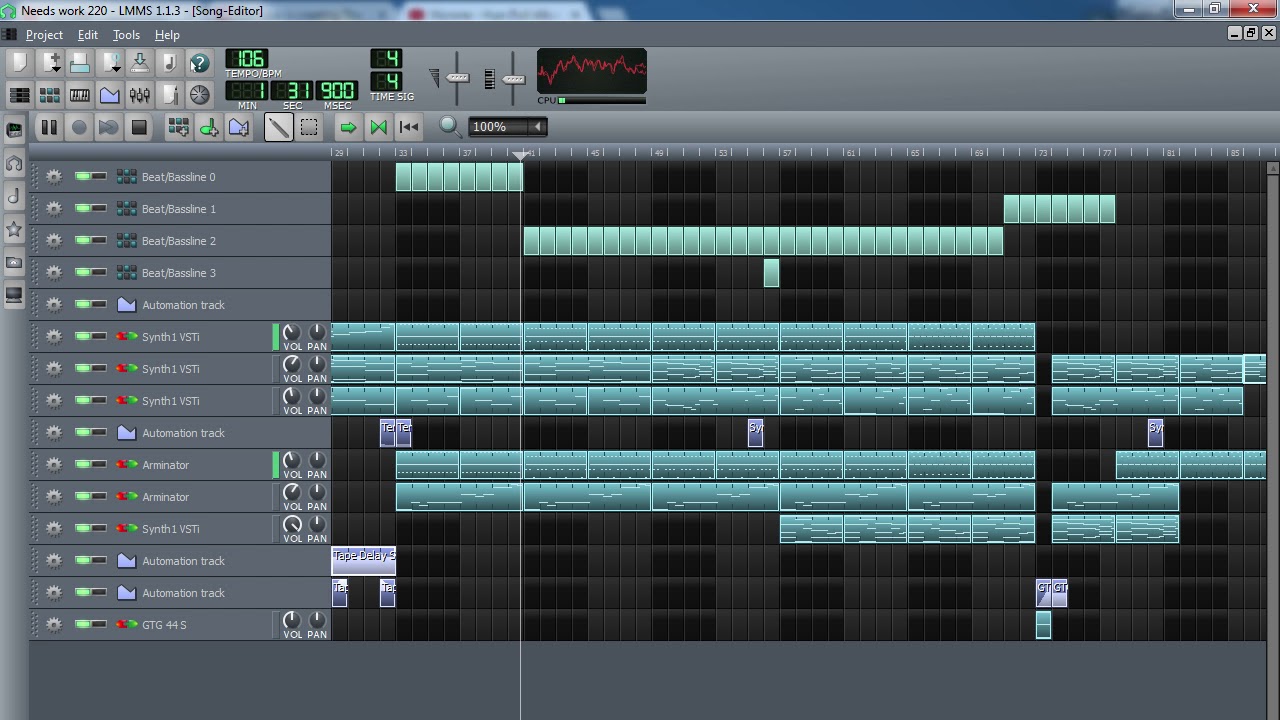Open Beat/Bassline 2 track gear menu
Image resolution: width=1280 pixels, height=720 pixels.
click(54, 240)
